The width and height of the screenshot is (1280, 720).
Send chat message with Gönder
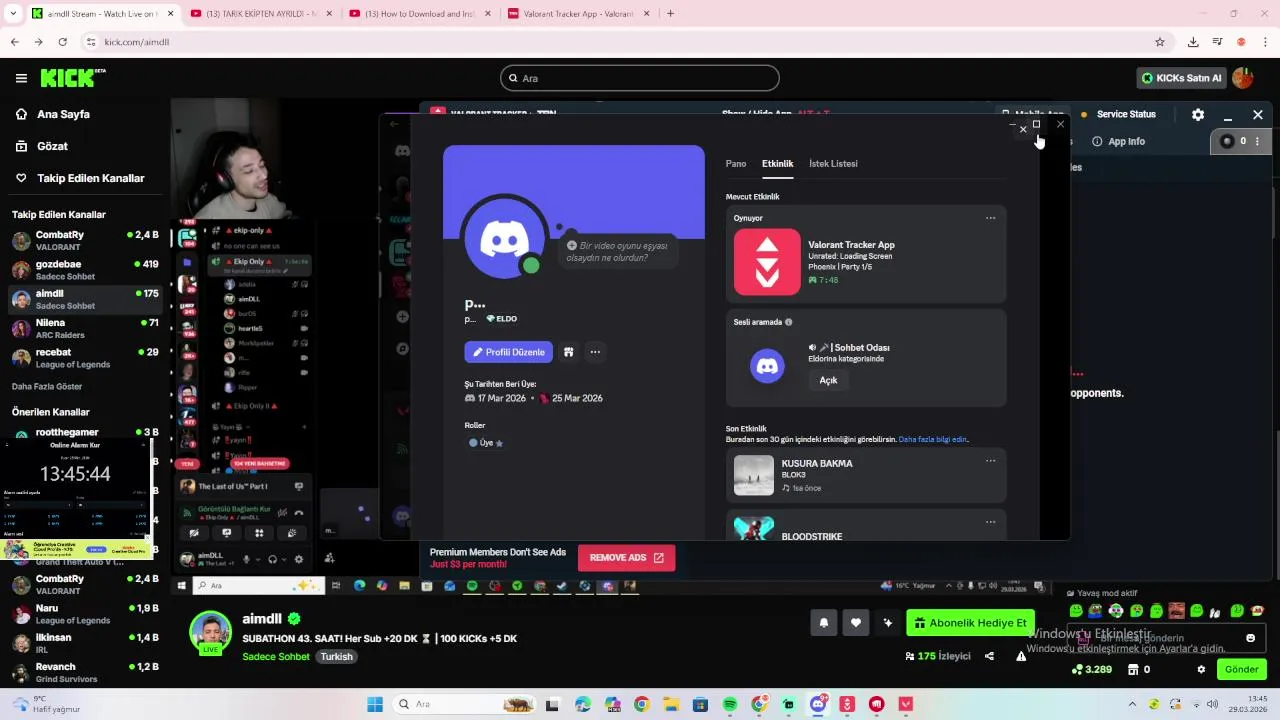[1242, 669]
